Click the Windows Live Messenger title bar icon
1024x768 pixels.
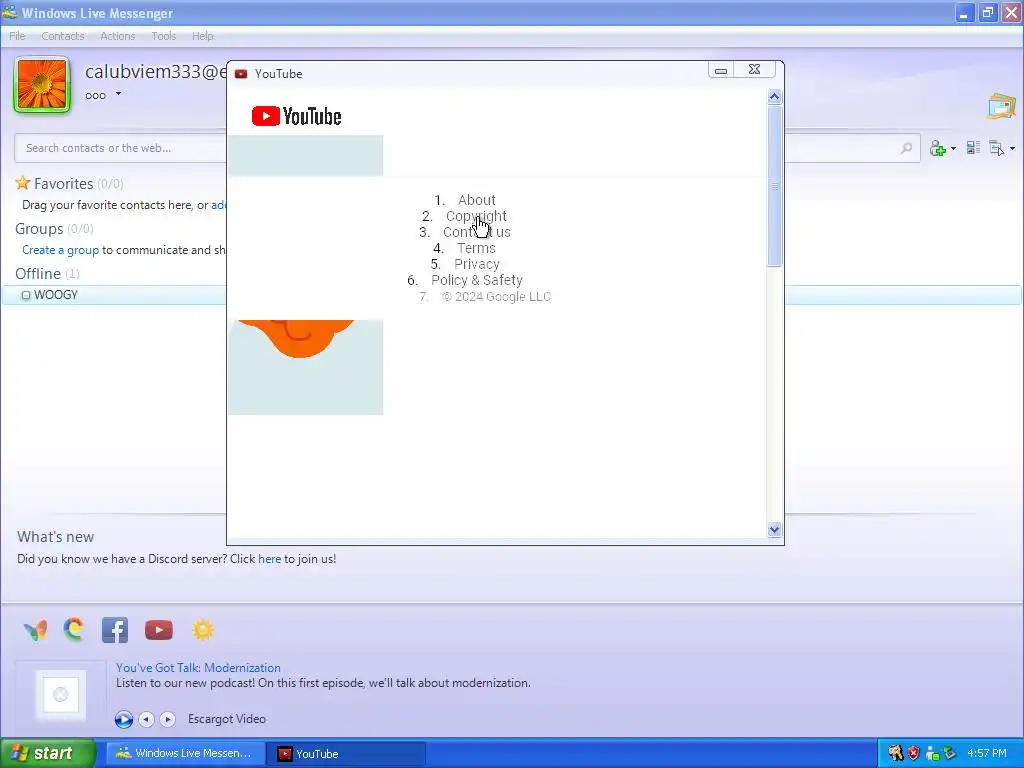tap(10, 12)
